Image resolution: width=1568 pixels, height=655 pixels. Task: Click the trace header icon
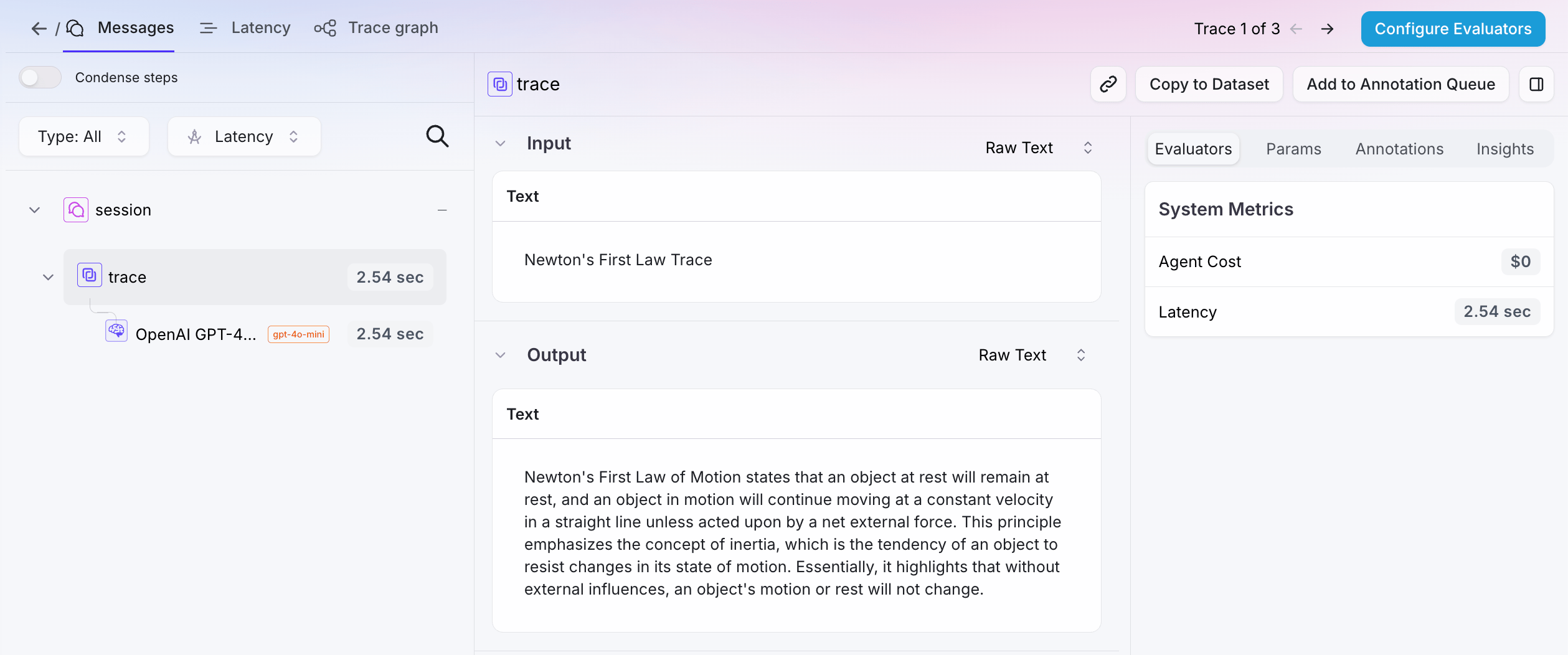click(x=500, y=84)
